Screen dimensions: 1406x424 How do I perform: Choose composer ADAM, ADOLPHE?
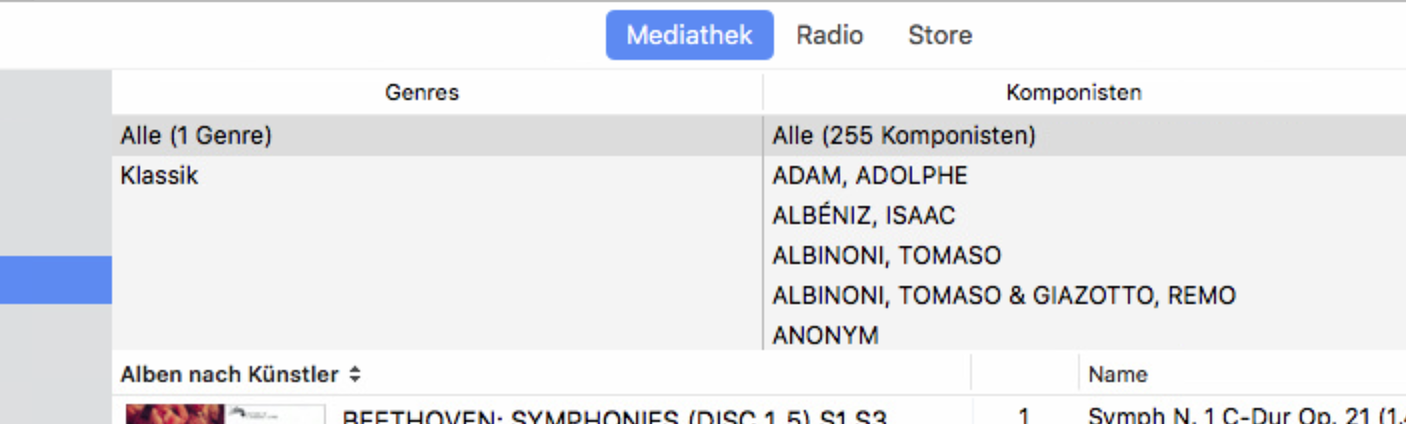tap(870, 176)
